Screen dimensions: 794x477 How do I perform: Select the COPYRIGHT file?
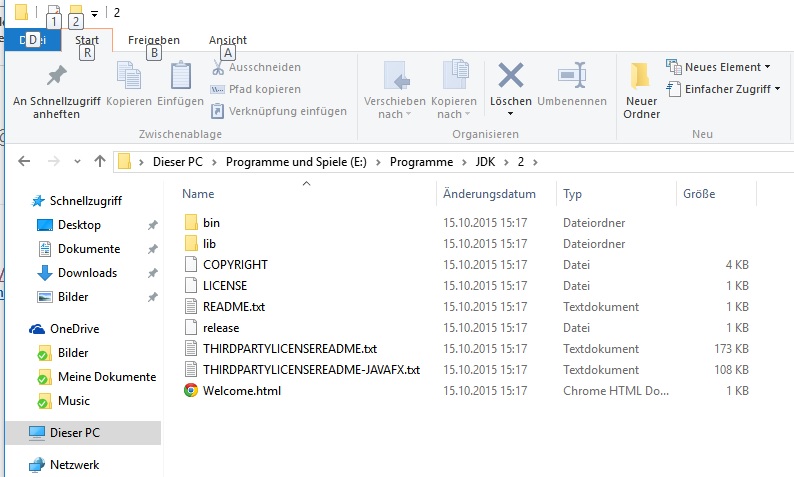[x=235, y=265]
